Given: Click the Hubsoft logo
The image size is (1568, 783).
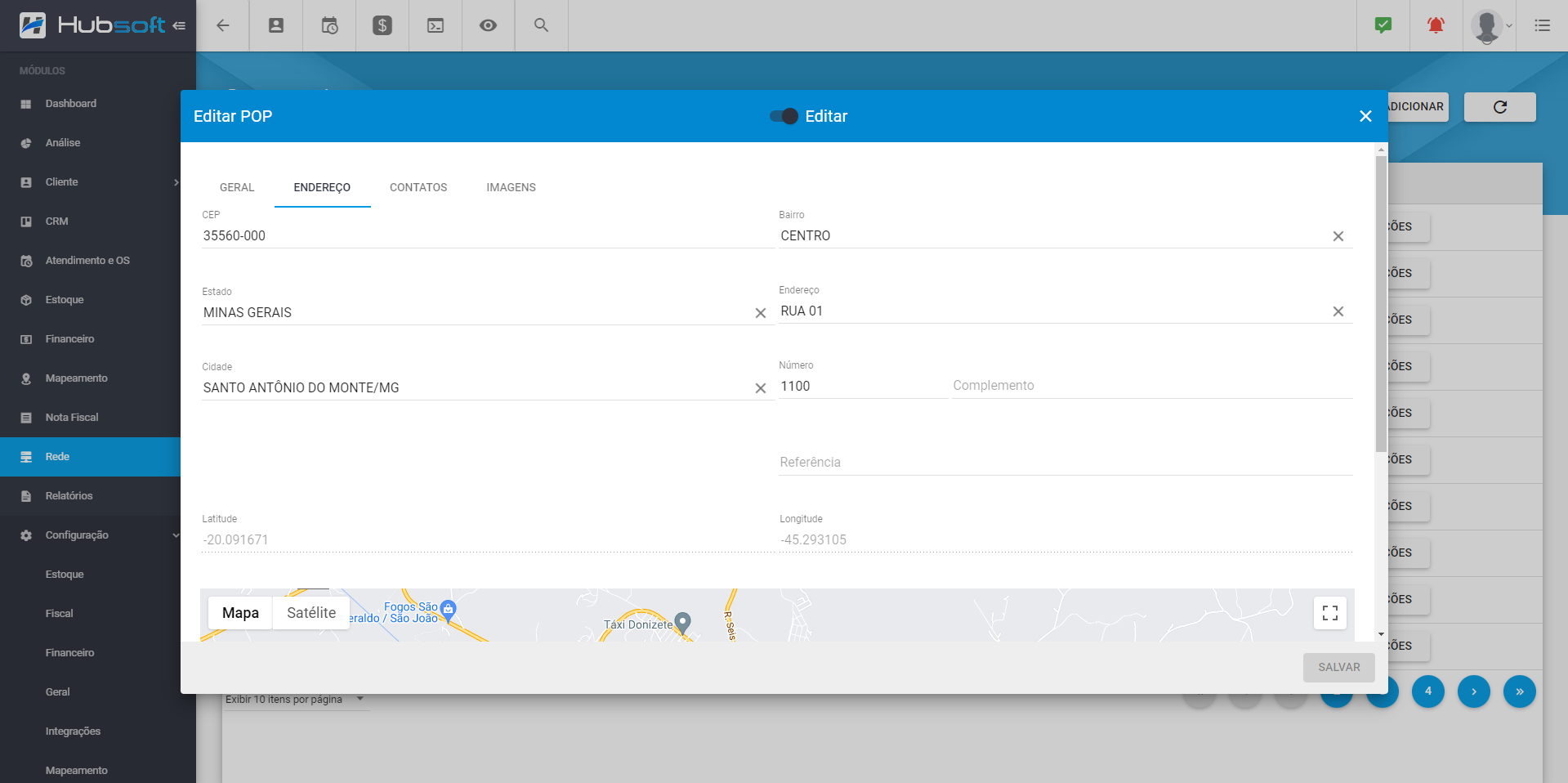Looking at the screenshot, I should pyautogui.click(x=92, y=25).
